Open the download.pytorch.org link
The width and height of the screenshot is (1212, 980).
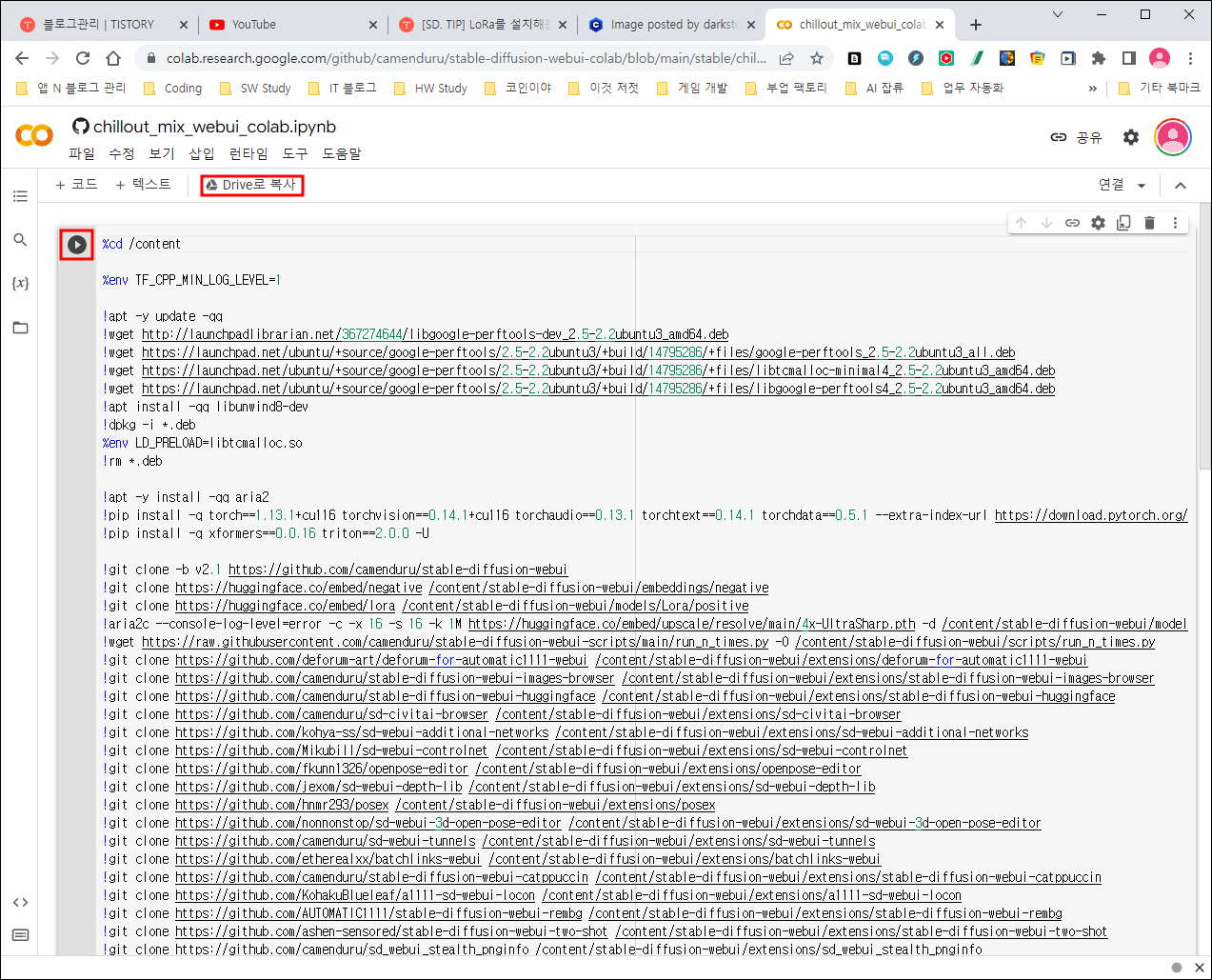tap(1091, 515)
